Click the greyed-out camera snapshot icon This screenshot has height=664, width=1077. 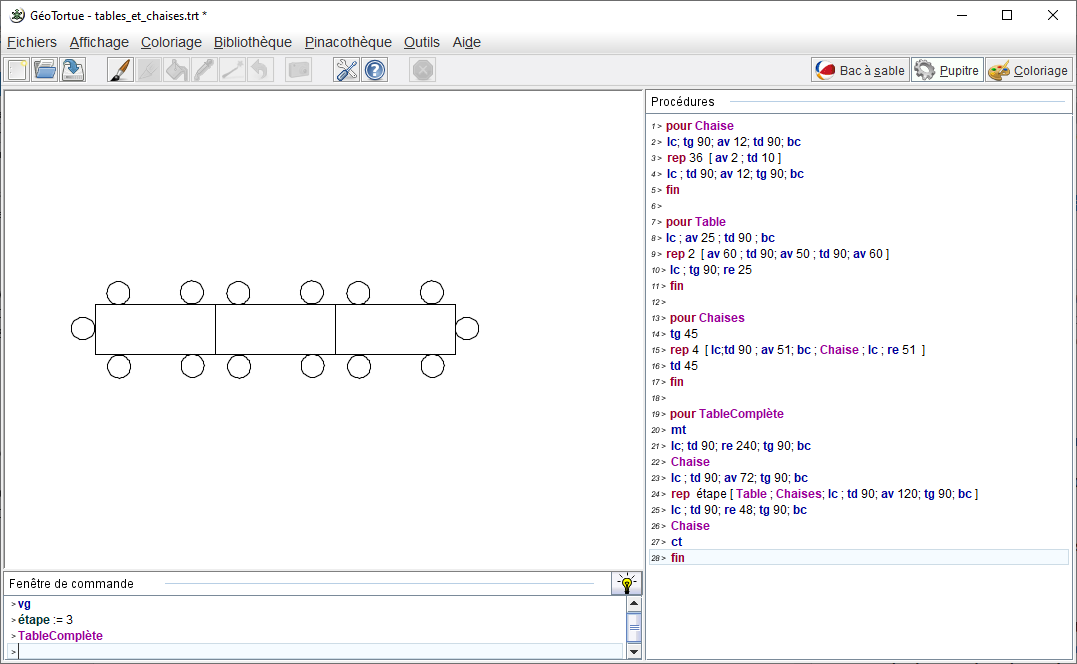point(299,70)
